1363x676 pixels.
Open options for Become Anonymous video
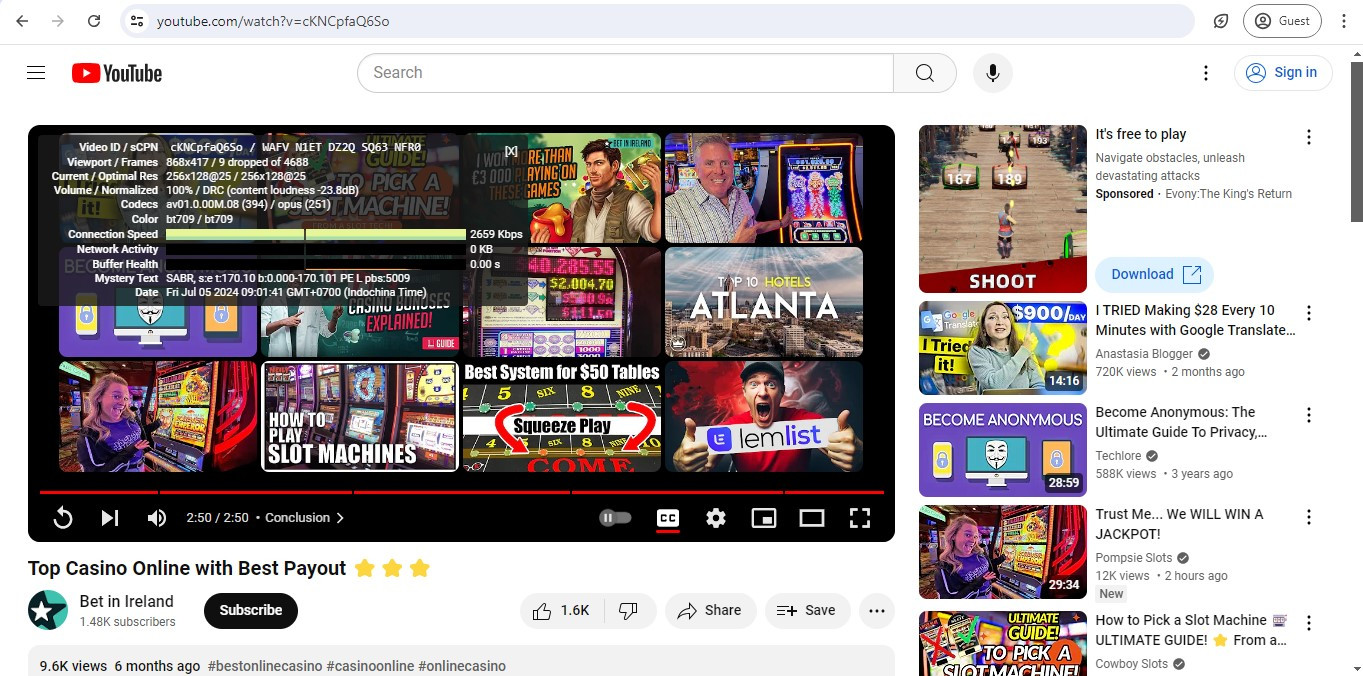point(1308,416)
